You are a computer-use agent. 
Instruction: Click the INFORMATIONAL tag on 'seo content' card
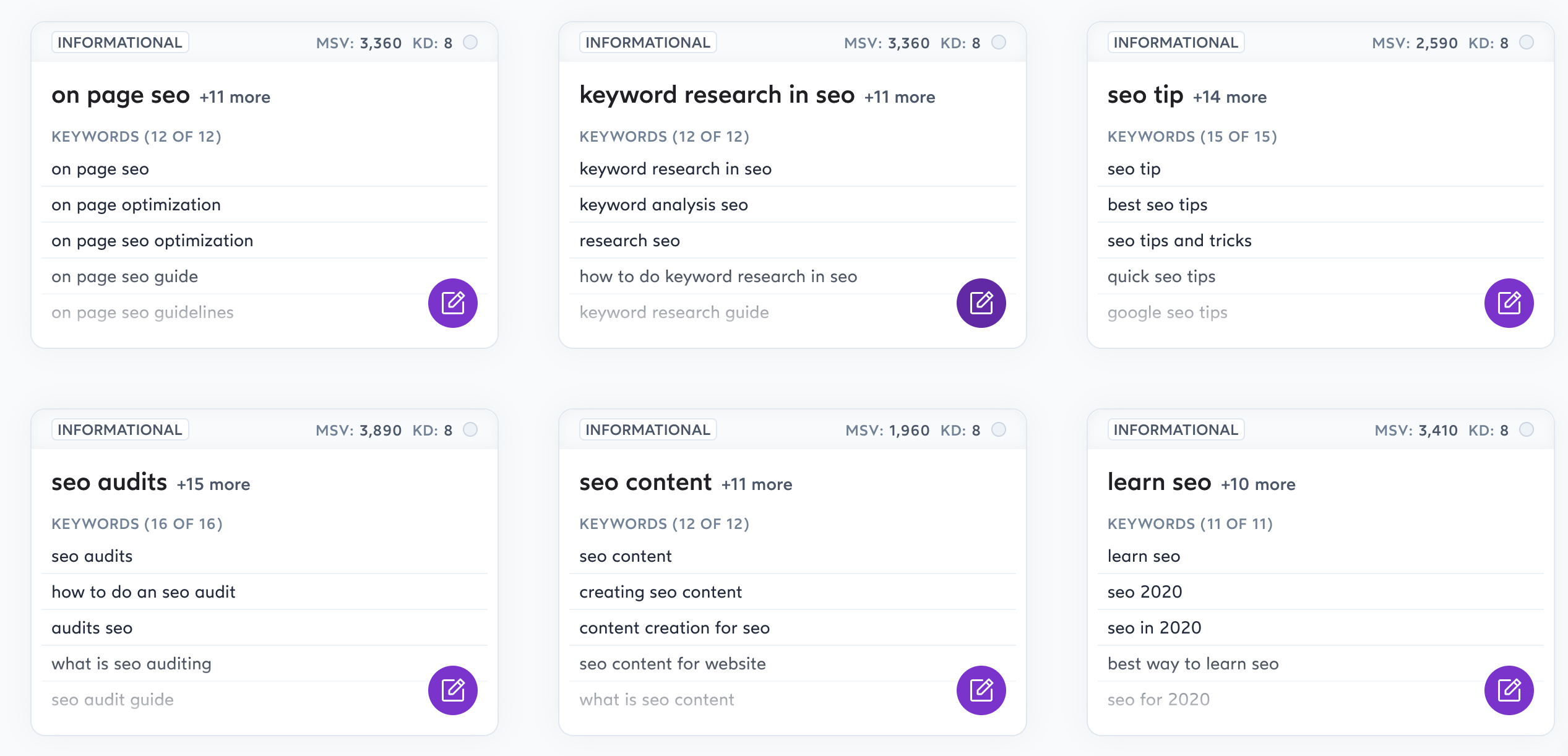point(648,430)
